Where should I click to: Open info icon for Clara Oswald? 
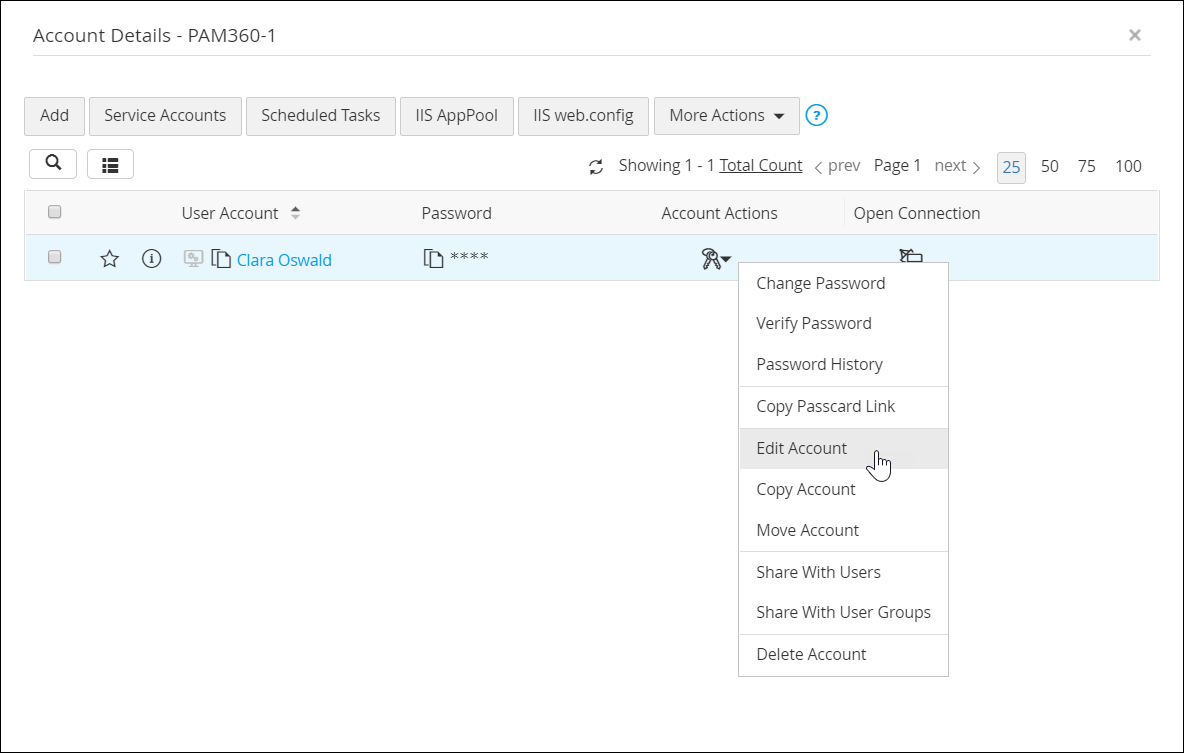coord(151,259)
